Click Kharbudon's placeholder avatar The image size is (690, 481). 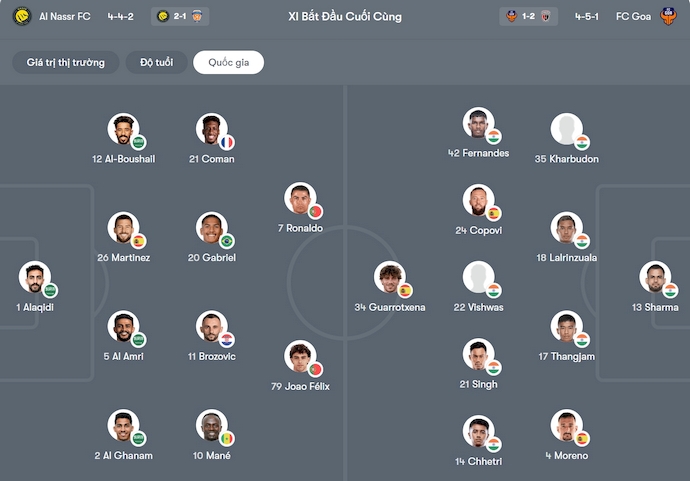pos(566,129)
